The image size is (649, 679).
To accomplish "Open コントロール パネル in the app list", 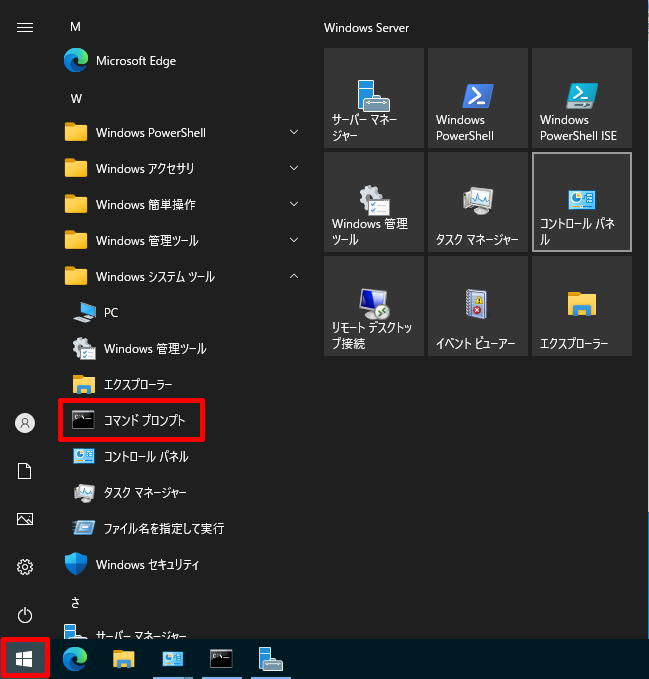I will pyautogui.click(x=130, y=456).
